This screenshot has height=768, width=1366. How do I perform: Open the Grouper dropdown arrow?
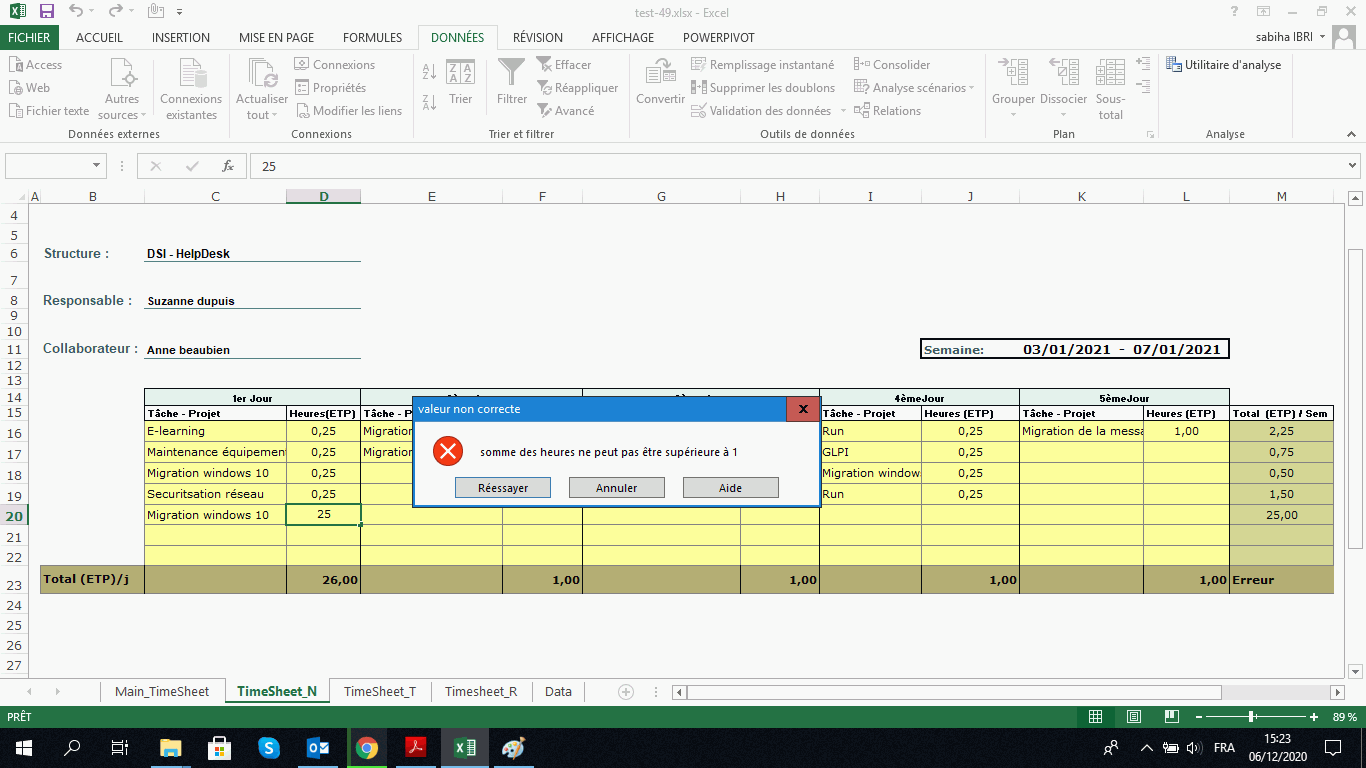pos(1013,114)
